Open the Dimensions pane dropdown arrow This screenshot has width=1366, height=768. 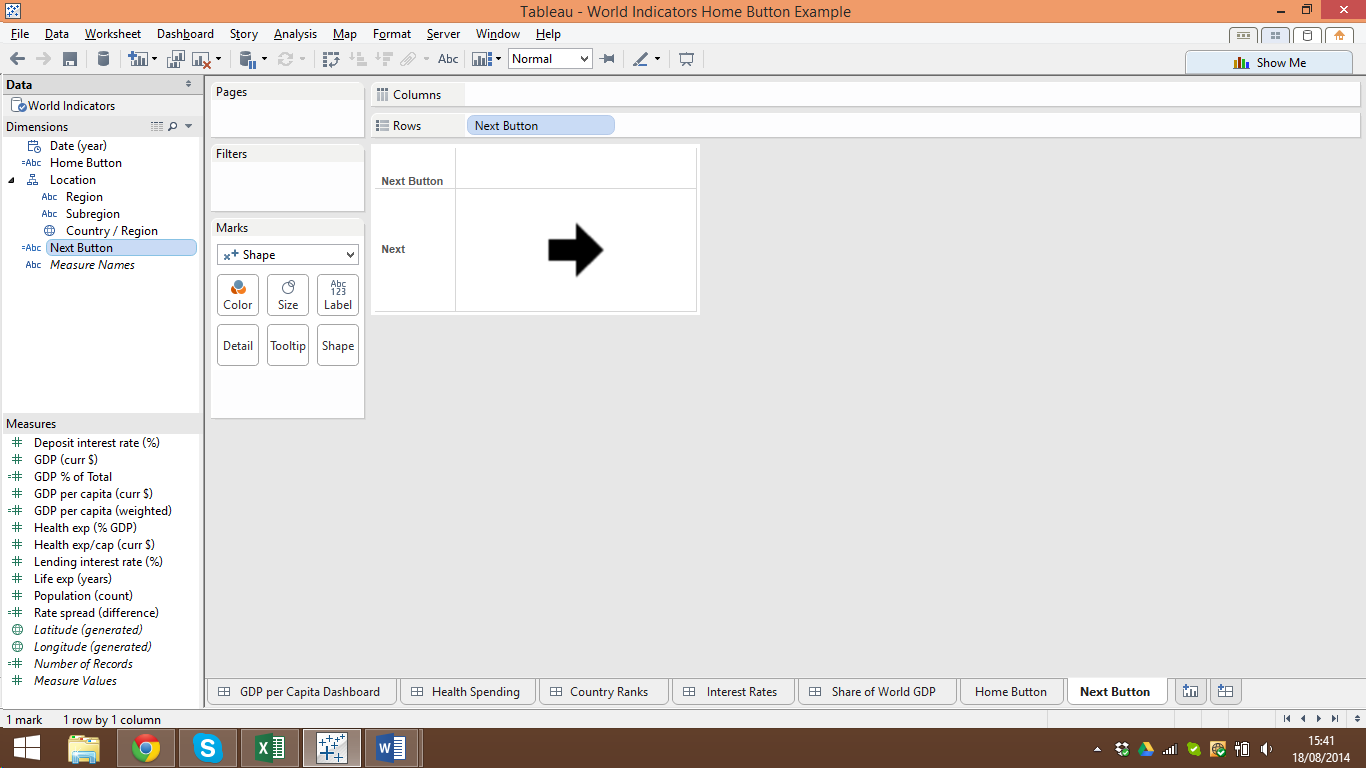pyautogui.click(x=189, y=127)
